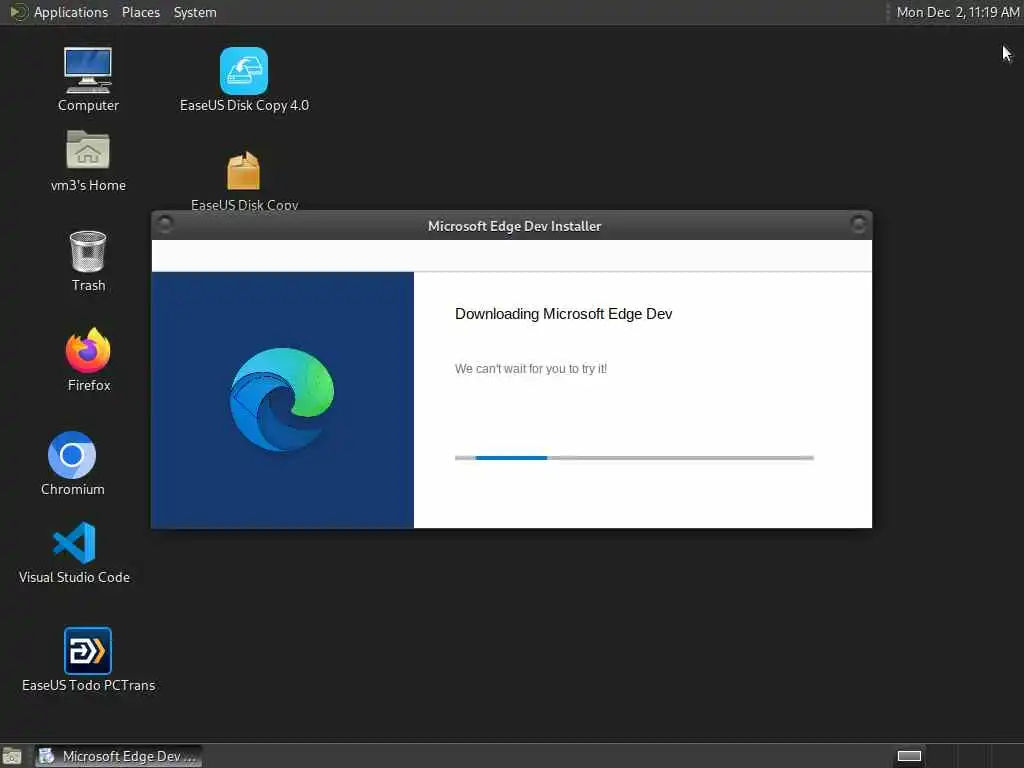Screen dimensions: 1024x768
Task: Click the clock showing Mon Dec 2
Action: click(x=957, y=12)
